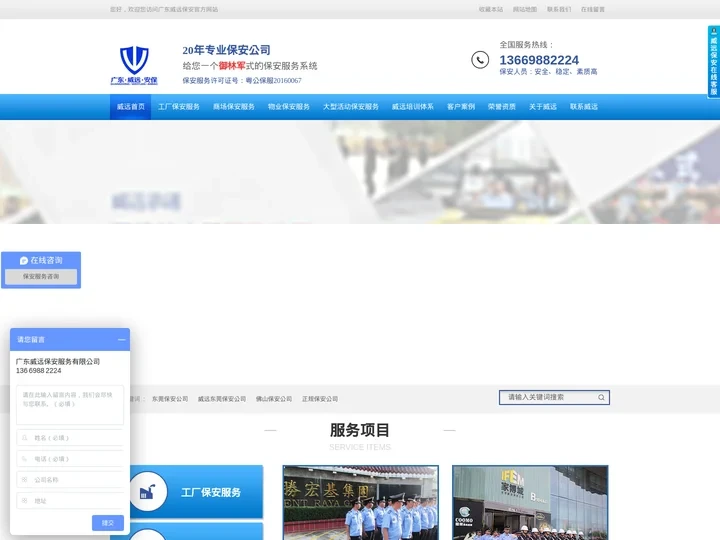Click the hotline number 13669882224
Image resolution: width=720 pixels, height=540 pixels.
539,60
